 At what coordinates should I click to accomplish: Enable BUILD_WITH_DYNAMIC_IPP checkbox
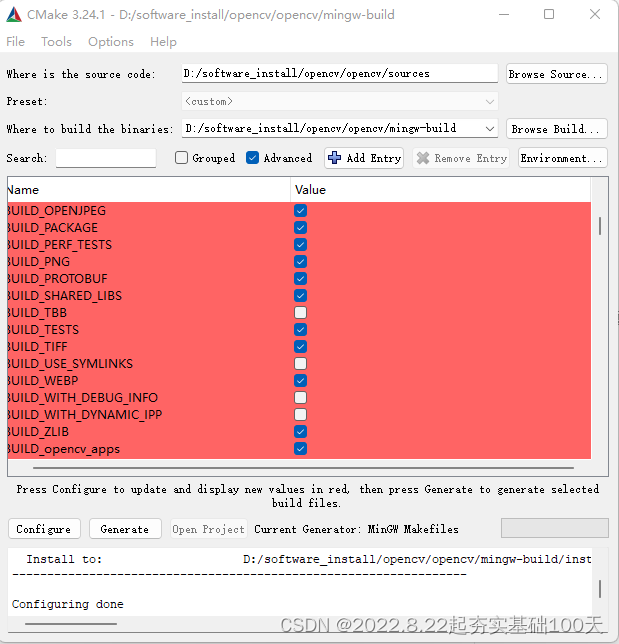click(300, 414)
